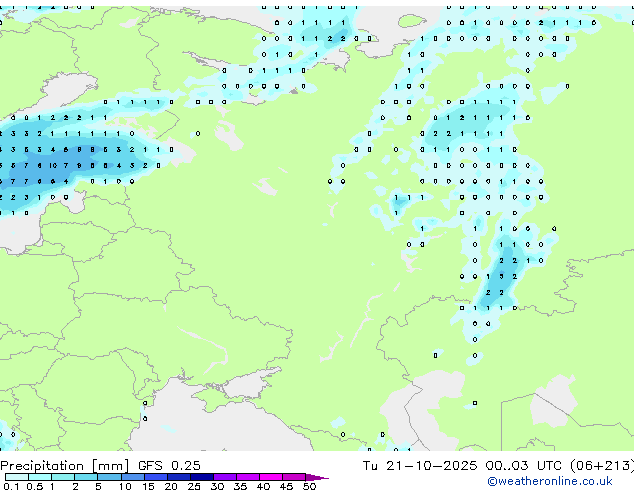Click the above-50 arrow at legend end
634x490 pixels.
[x=317, y=477]
